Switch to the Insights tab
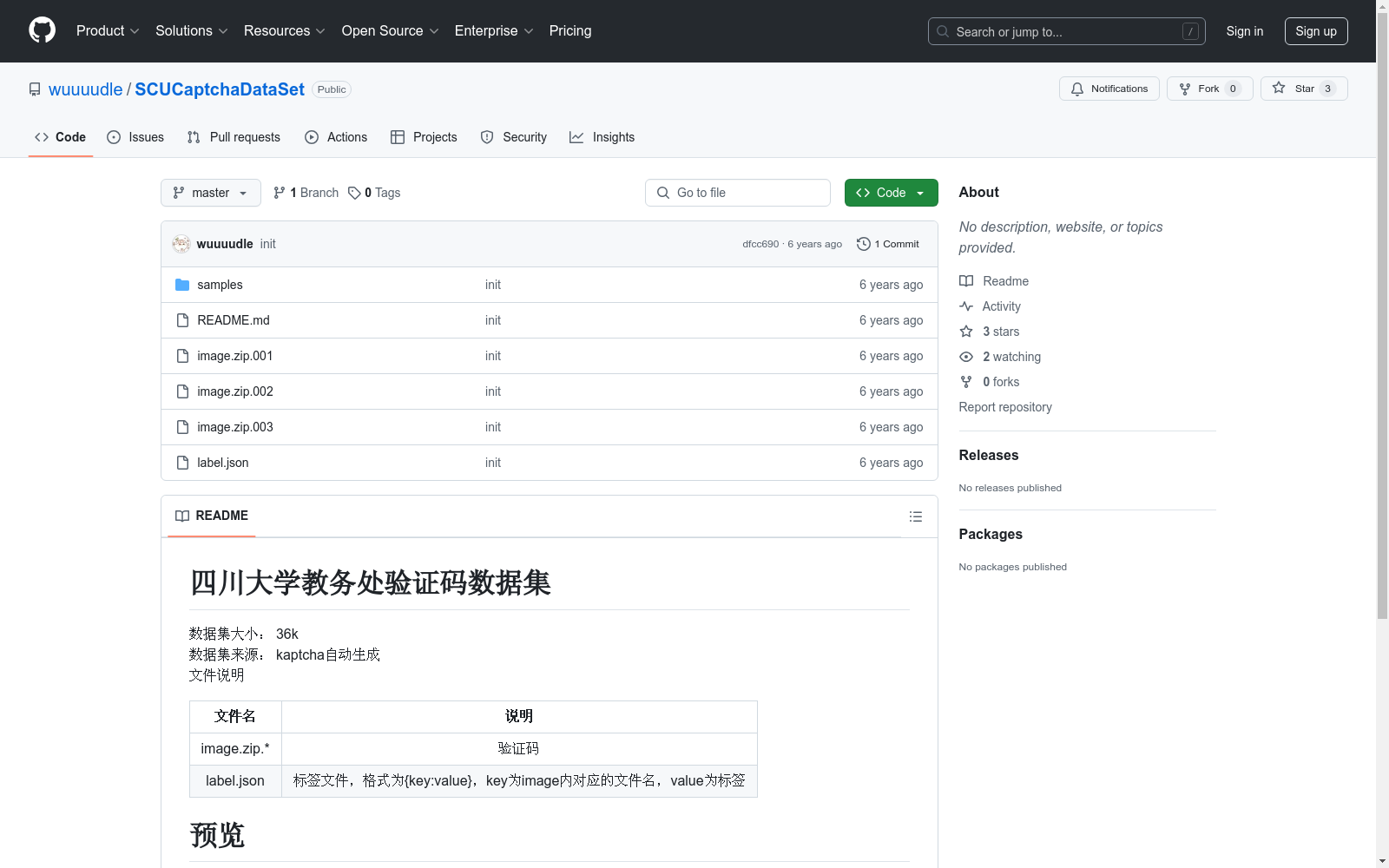This screenshot has height=868, width=1389. tap(602, 137)
